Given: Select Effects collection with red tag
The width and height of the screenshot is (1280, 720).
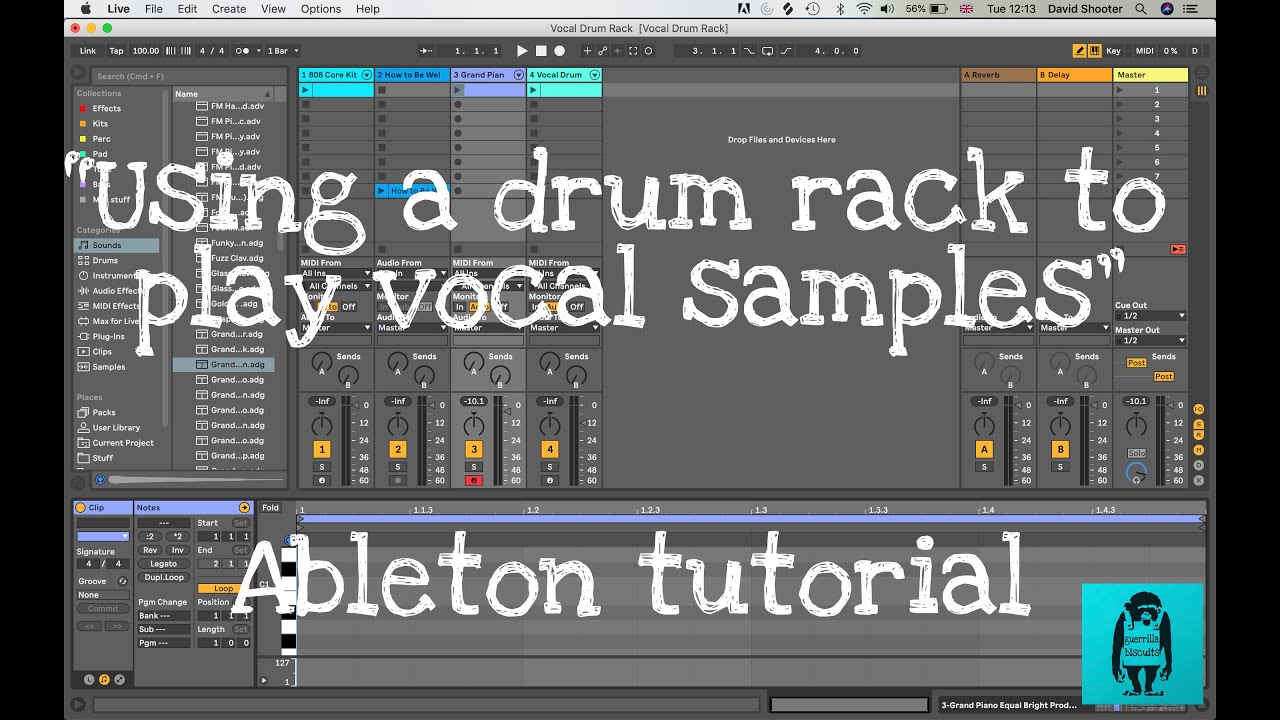Looking at the screenshot, I should point(106,108).
